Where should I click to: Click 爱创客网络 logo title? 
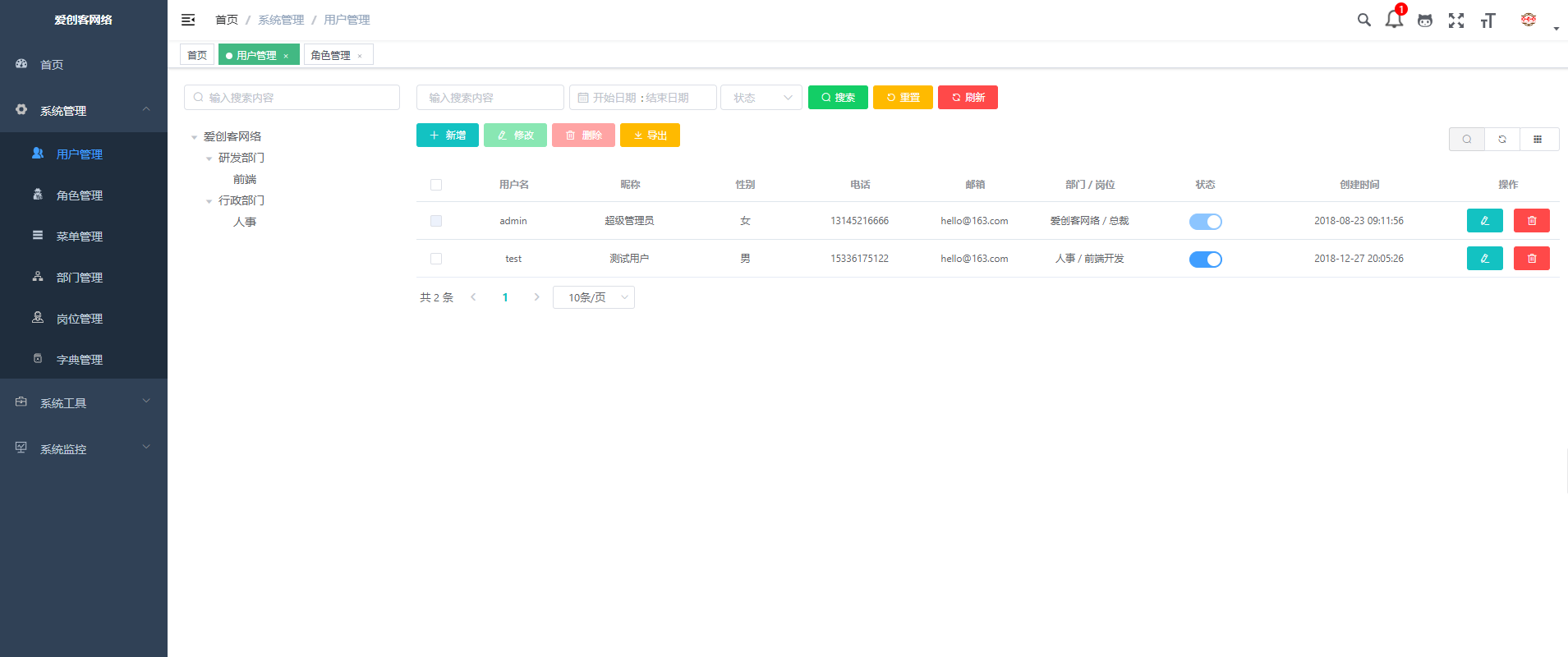tap(84, 20)
